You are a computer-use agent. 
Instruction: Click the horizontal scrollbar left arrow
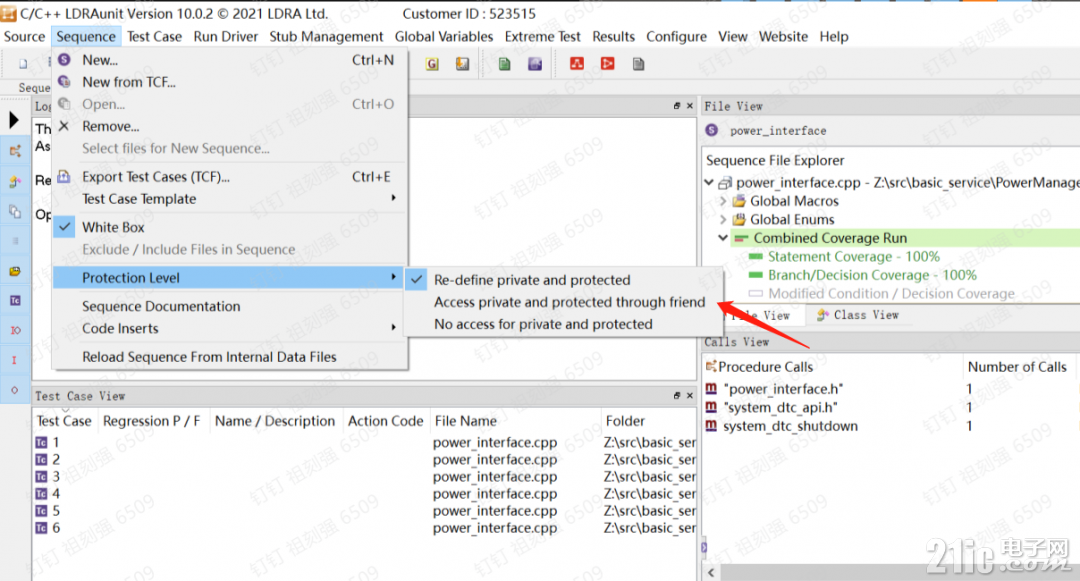[711, 573]
